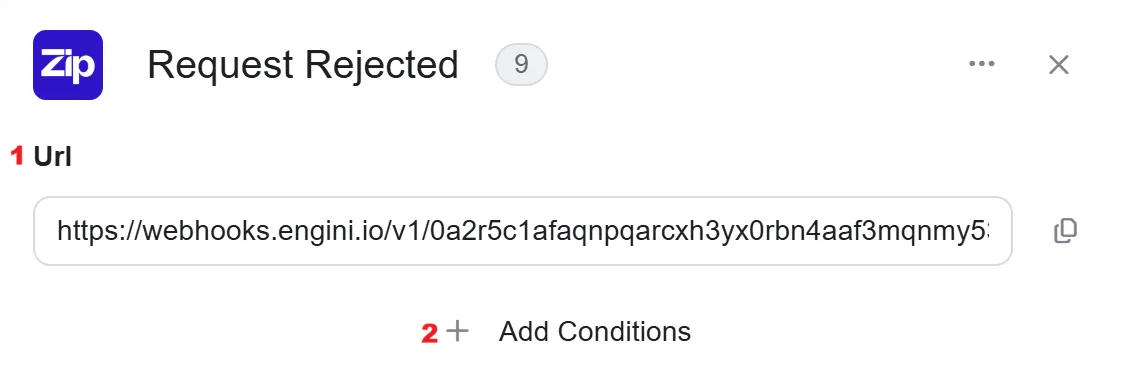Focus the webhook Url input field
The image size is (1126, 386).
pyautogui.click(x=523, y=231)
